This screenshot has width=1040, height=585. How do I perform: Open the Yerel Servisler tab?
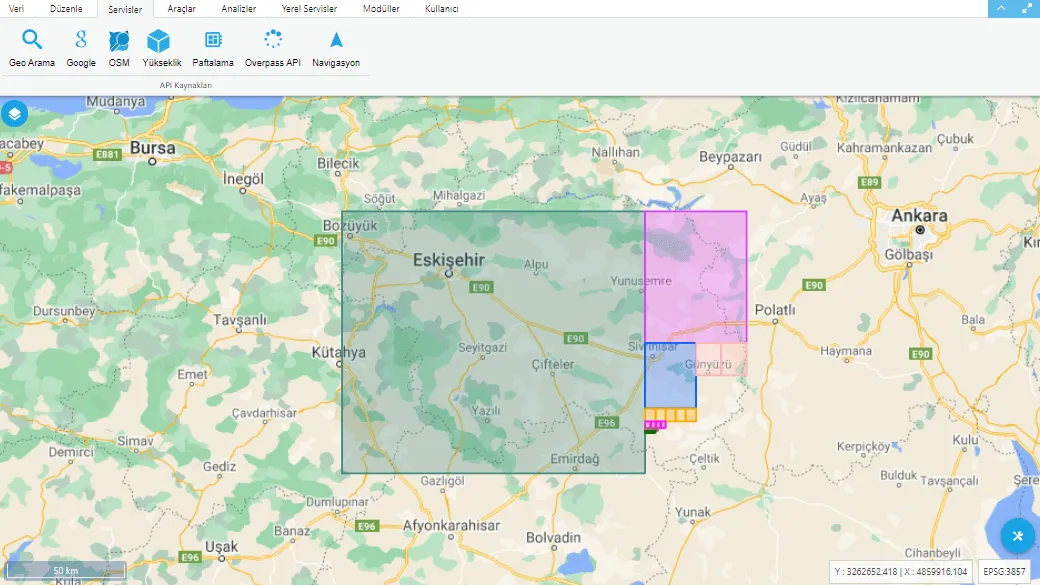point(309,9)
